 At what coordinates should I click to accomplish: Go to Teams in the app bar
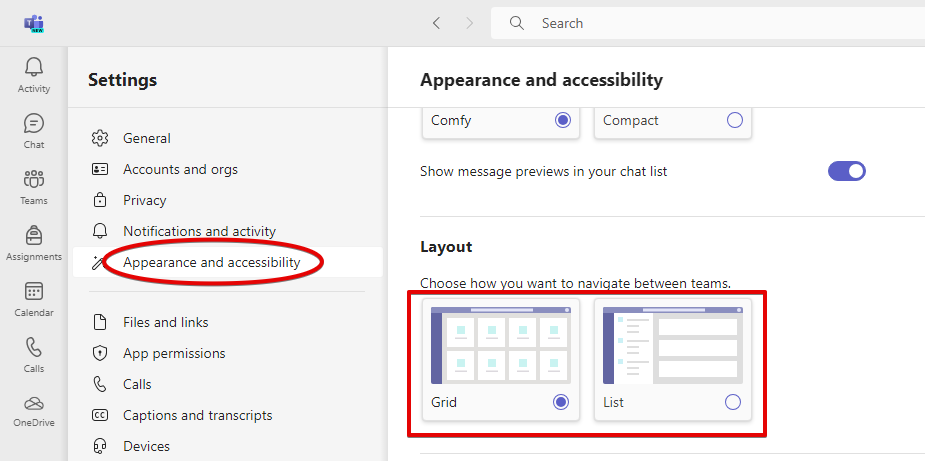(x=34, y=186)
